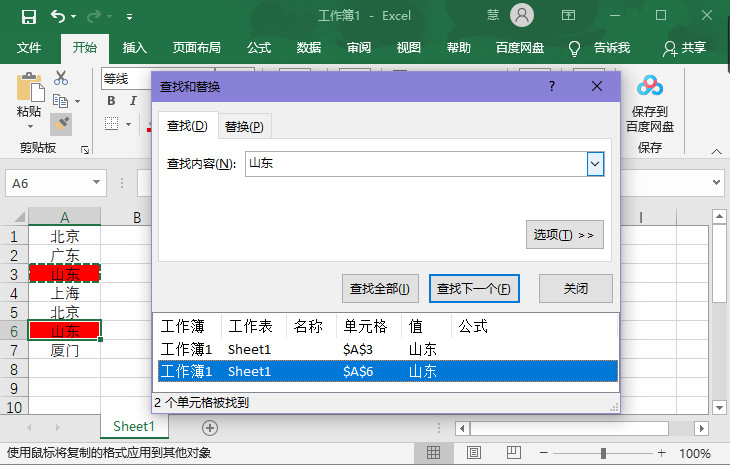The width and height of the screenshot is (730, 465).
Task: Open Customize Quick Access Toolbar dropdown
Action: click(130, 18)
